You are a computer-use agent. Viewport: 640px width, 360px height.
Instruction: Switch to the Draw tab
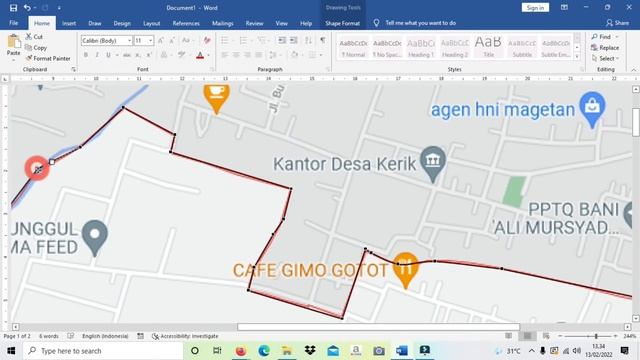[x=95, y=23]
